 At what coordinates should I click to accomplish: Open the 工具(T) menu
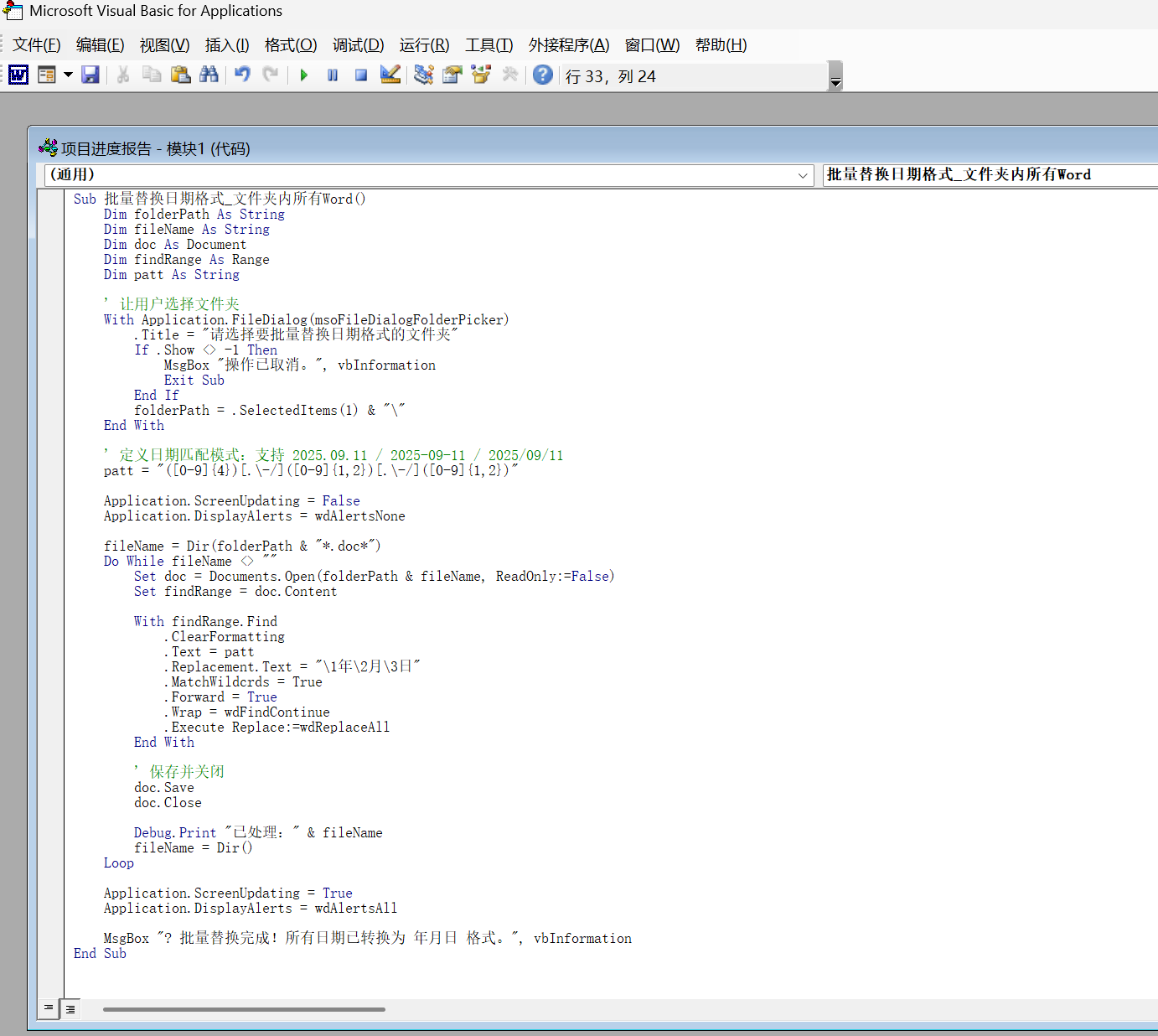[489, 45]
